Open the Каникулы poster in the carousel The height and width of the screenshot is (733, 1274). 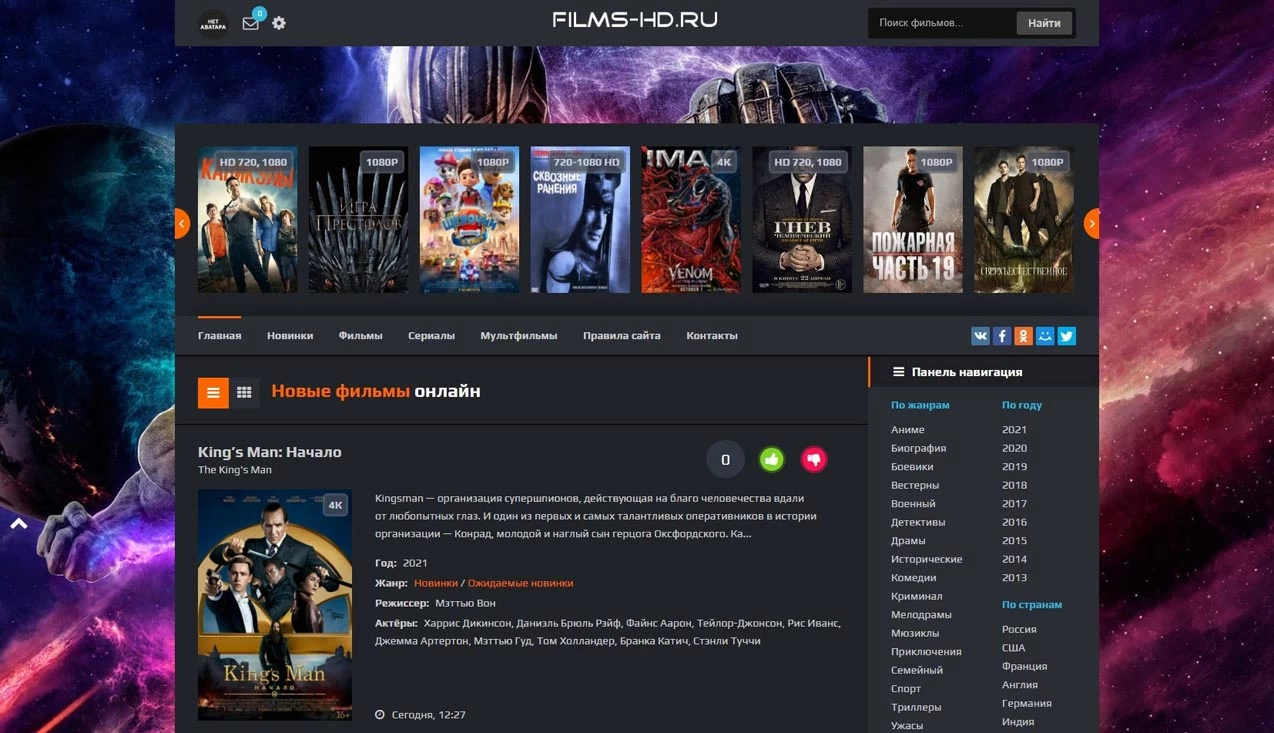(x=247, y=220)
